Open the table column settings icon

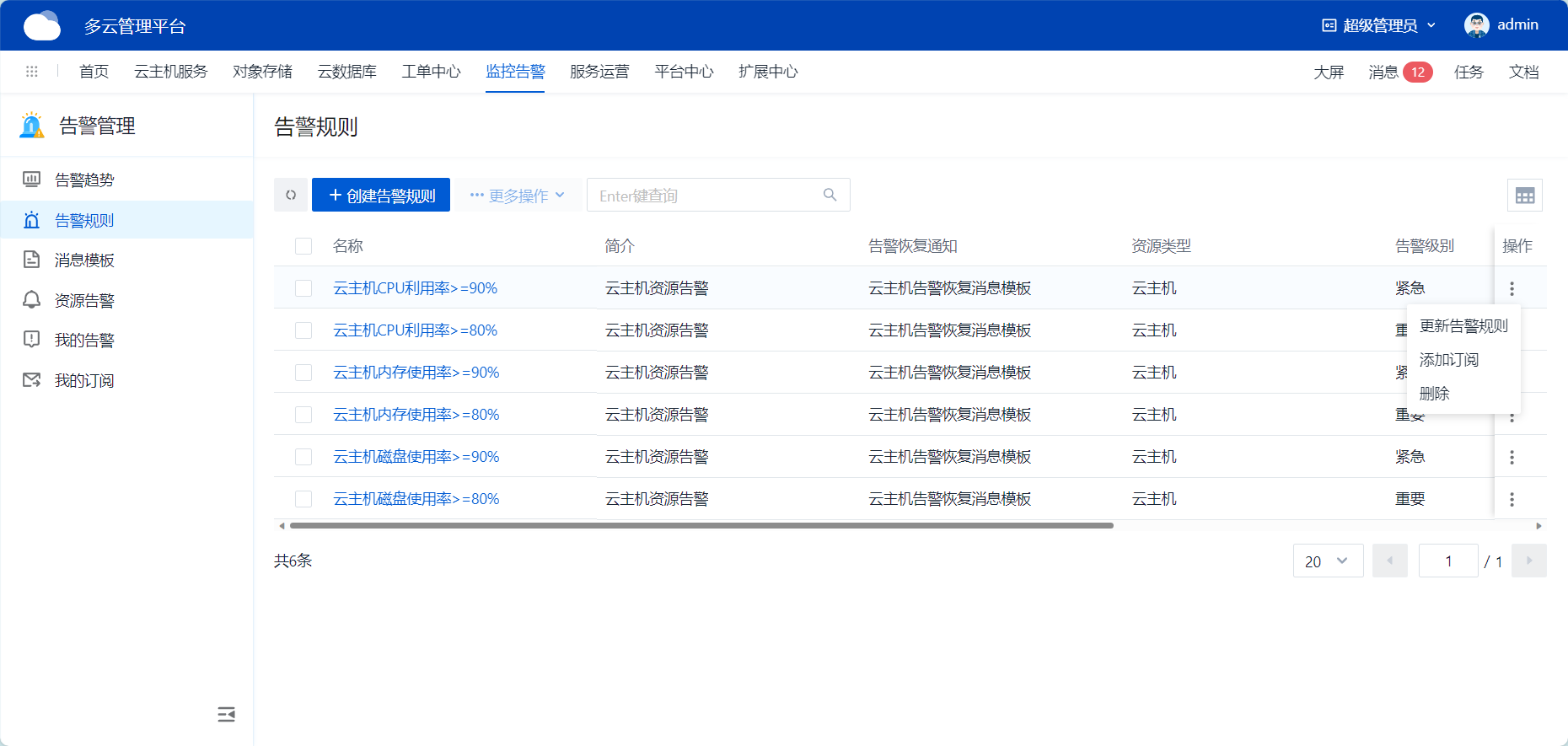point(1524,196)
